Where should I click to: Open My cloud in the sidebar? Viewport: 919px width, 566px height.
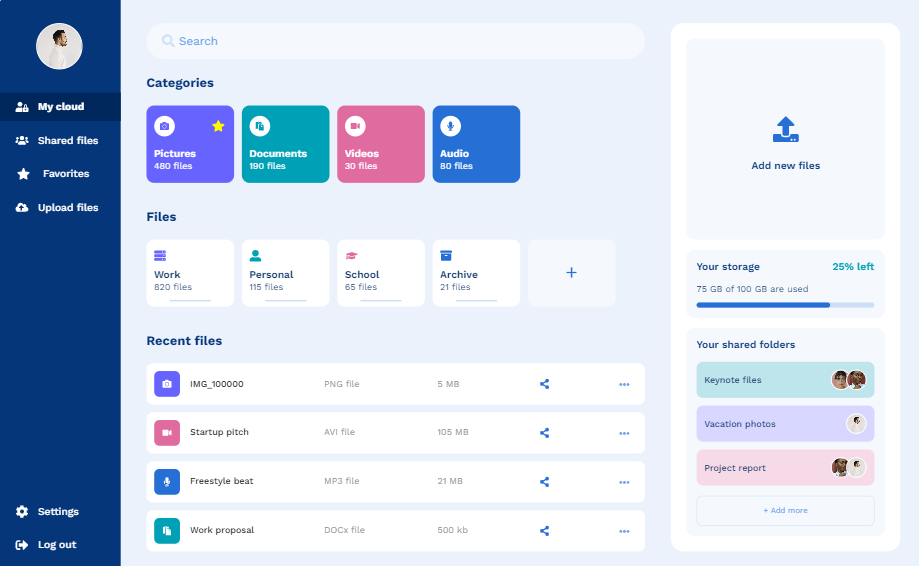click(x=60, y=107)
